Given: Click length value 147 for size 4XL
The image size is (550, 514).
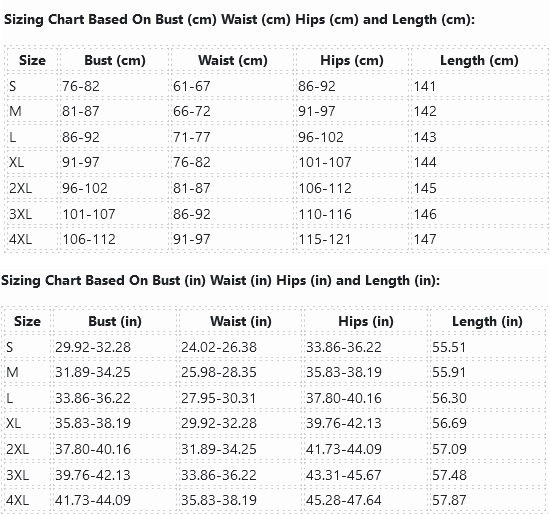Looking at the screenshot, I should pyautogui.click(x=425, y=239).
